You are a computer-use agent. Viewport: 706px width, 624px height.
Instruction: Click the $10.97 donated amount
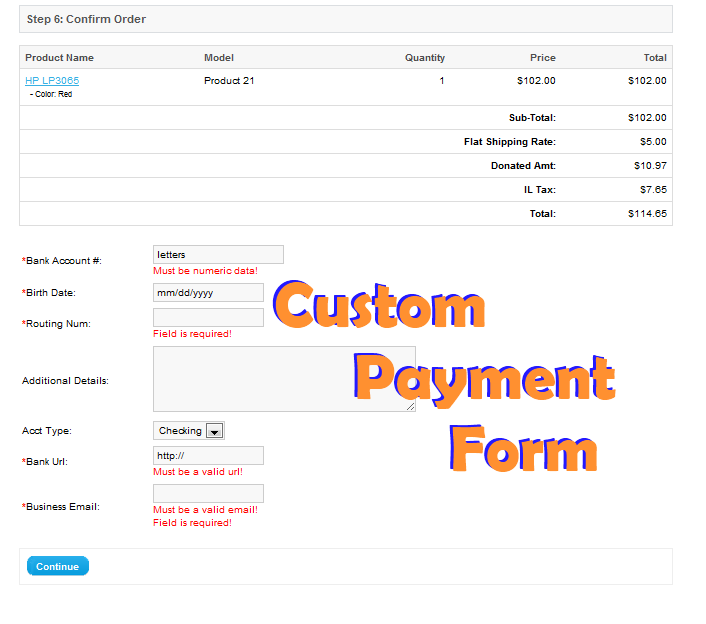(x=650, y=166)
